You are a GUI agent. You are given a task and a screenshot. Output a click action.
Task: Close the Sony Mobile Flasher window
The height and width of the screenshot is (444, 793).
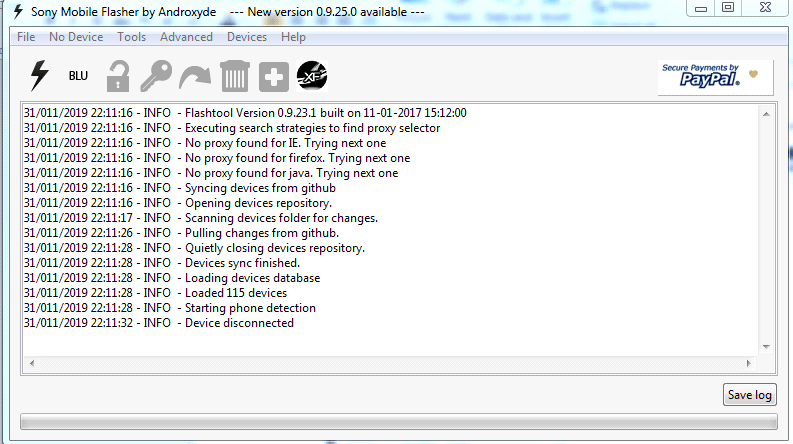(x=765, y=8)
